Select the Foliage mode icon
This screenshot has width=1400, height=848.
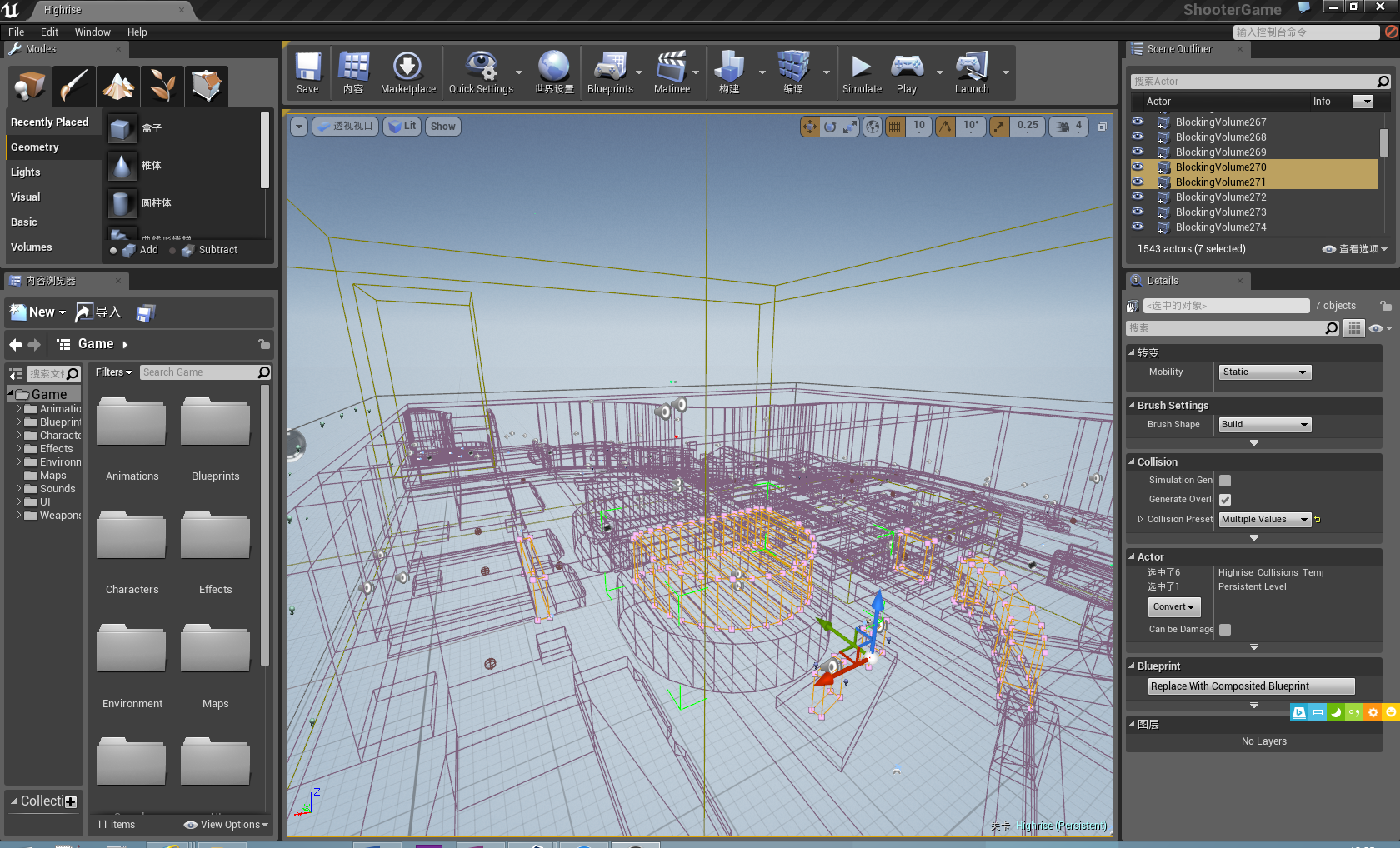[162, 85]
